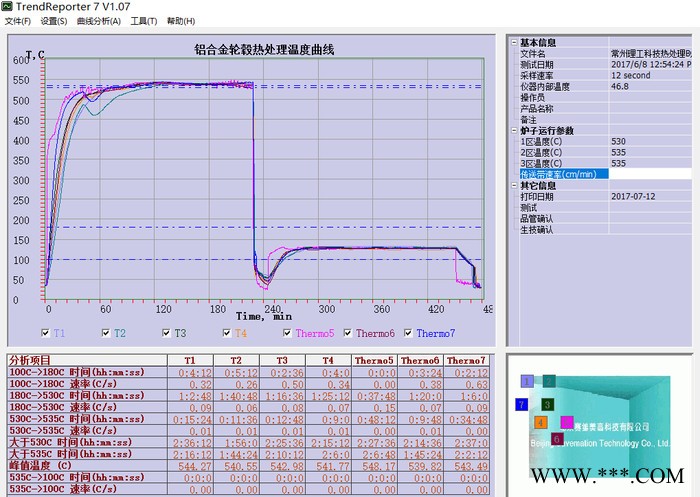This screenshot has width=700, height=497.
Task: Select blue probe marker 7 on the diagram
Action: point(521,405)
